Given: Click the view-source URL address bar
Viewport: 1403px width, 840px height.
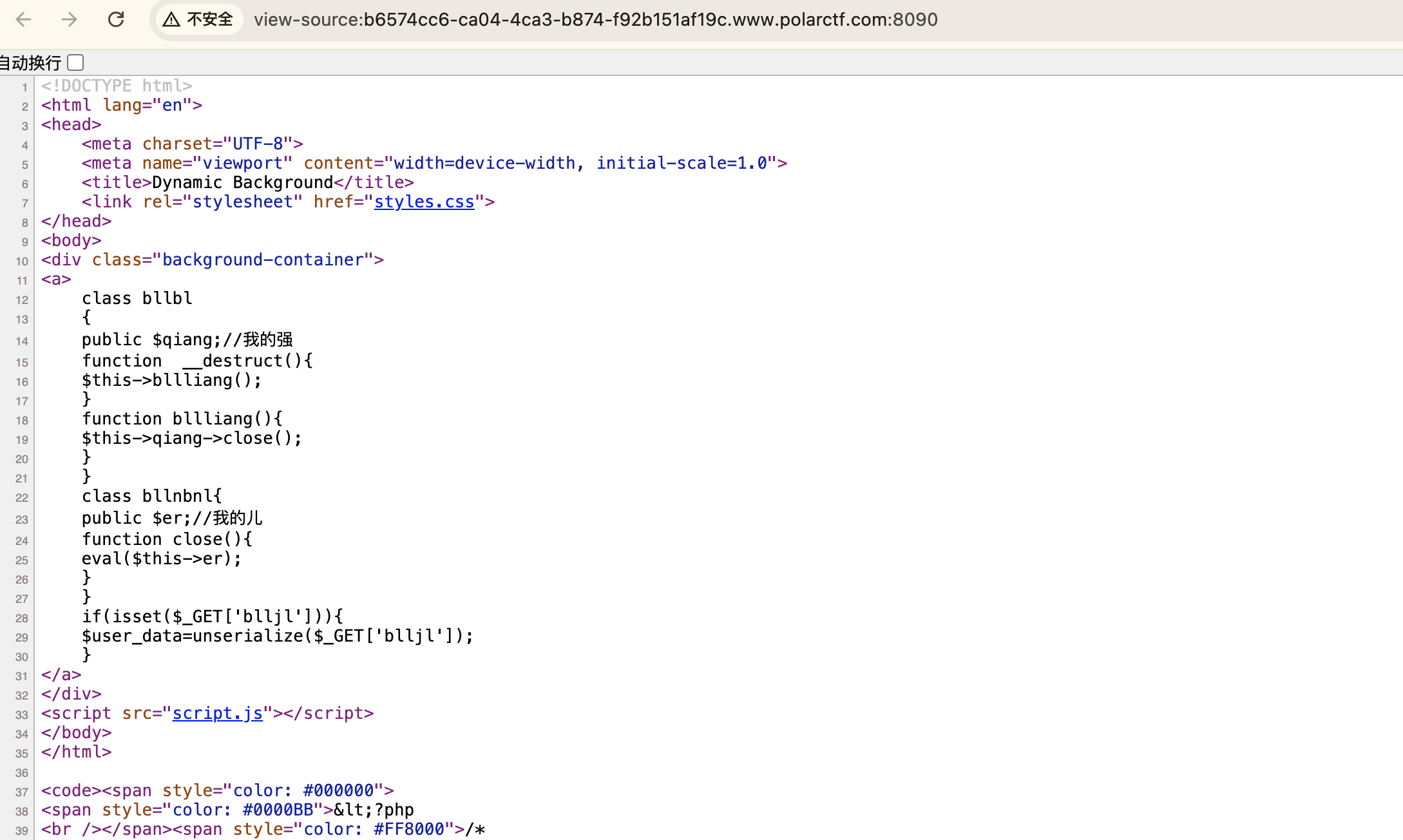Looking at the screenshot, I should 595,19.
